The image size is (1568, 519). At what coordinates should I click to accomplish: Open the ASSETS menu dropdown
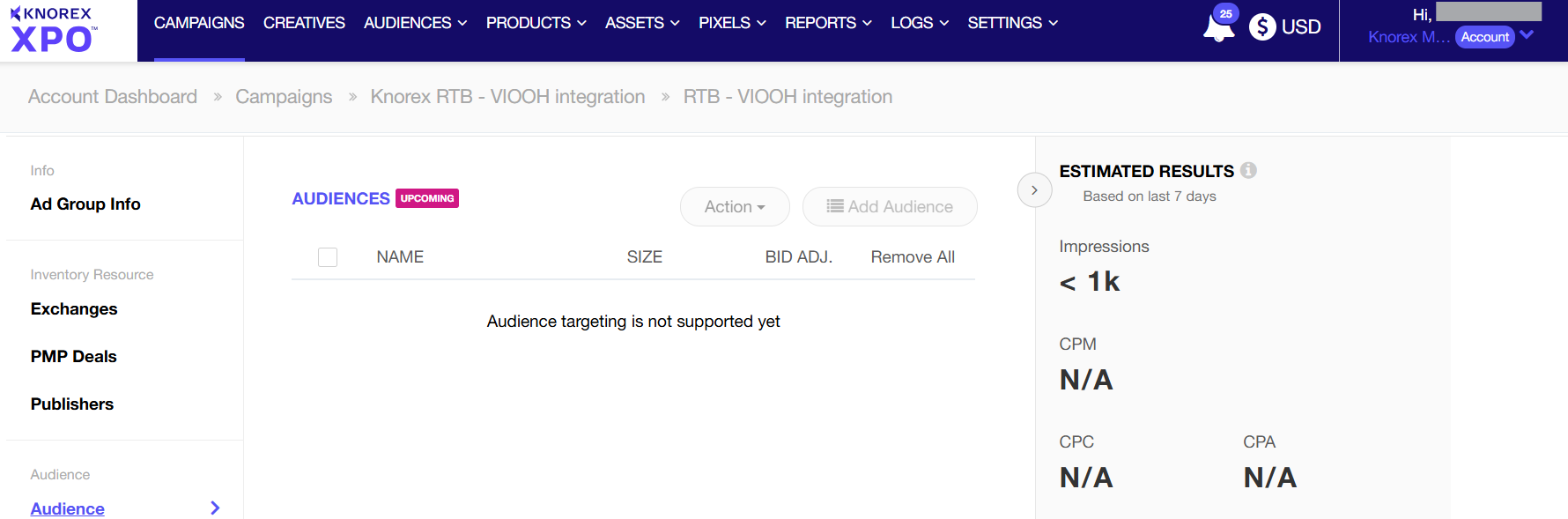[642, 23]
